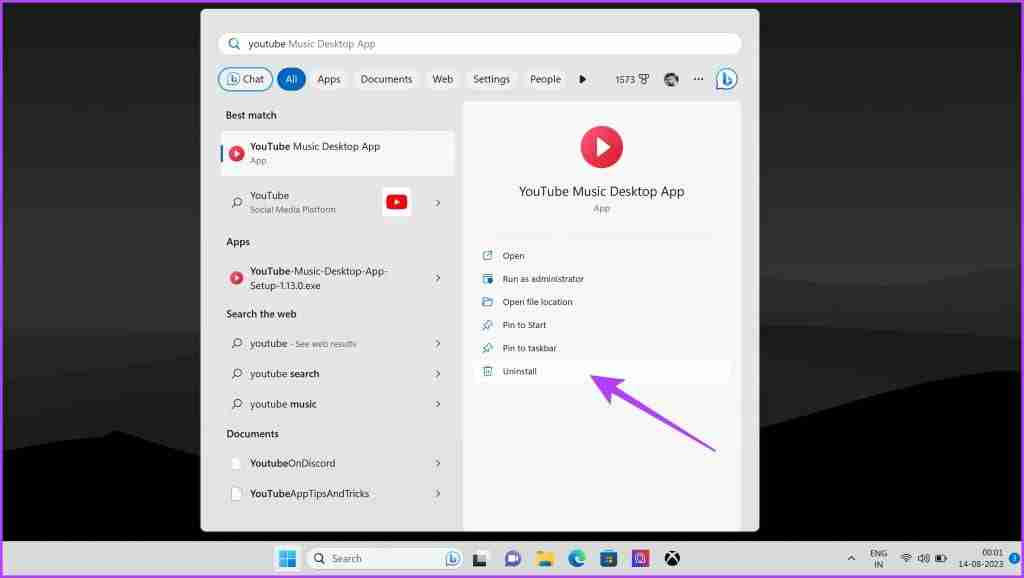
Task: Open the Wi-Fi network icon
Action: tap(906, 558)
